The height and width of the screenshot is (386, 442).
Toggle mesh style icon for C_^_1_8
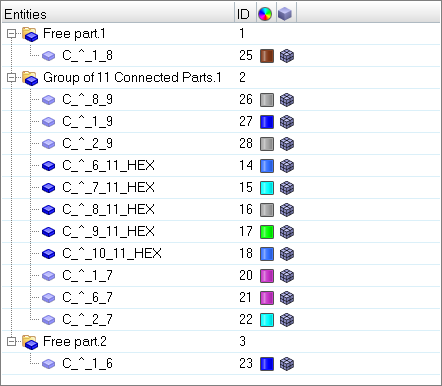(x=287, y=56)
